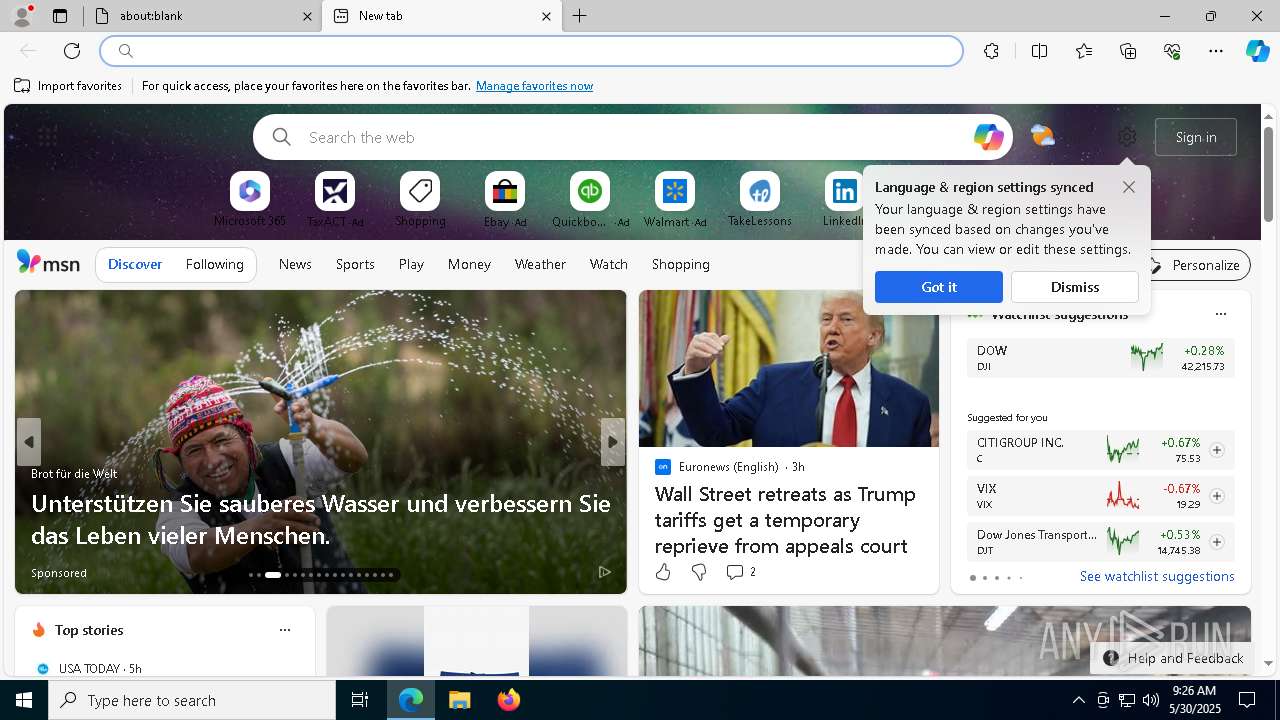Open the Money menu item

click(469, 264)
